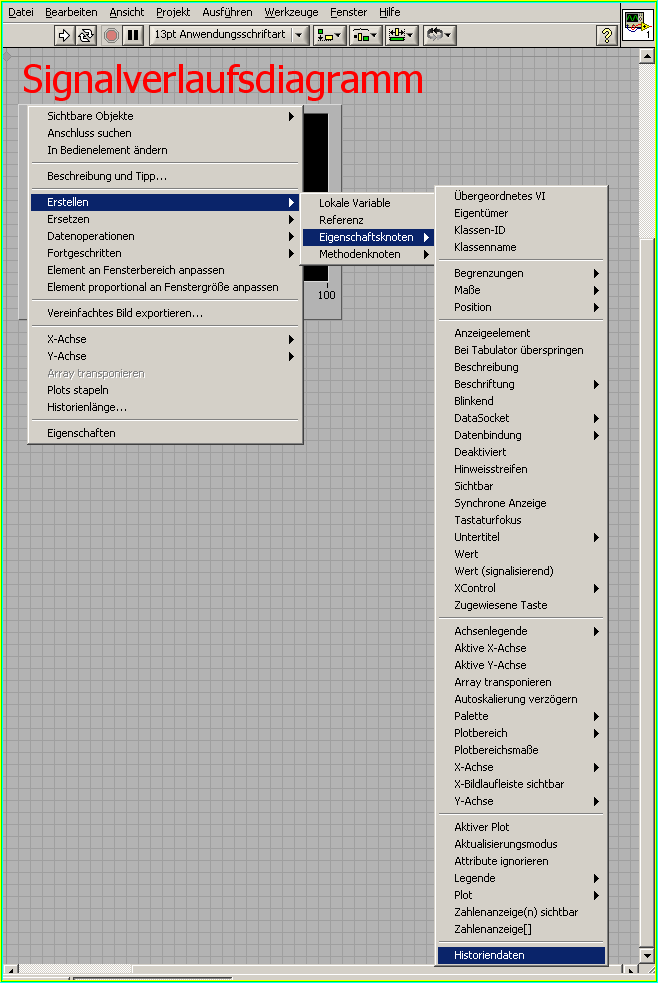Click the vertical scrollbar up arrow
658x983 pixels.
click(647, 56)
